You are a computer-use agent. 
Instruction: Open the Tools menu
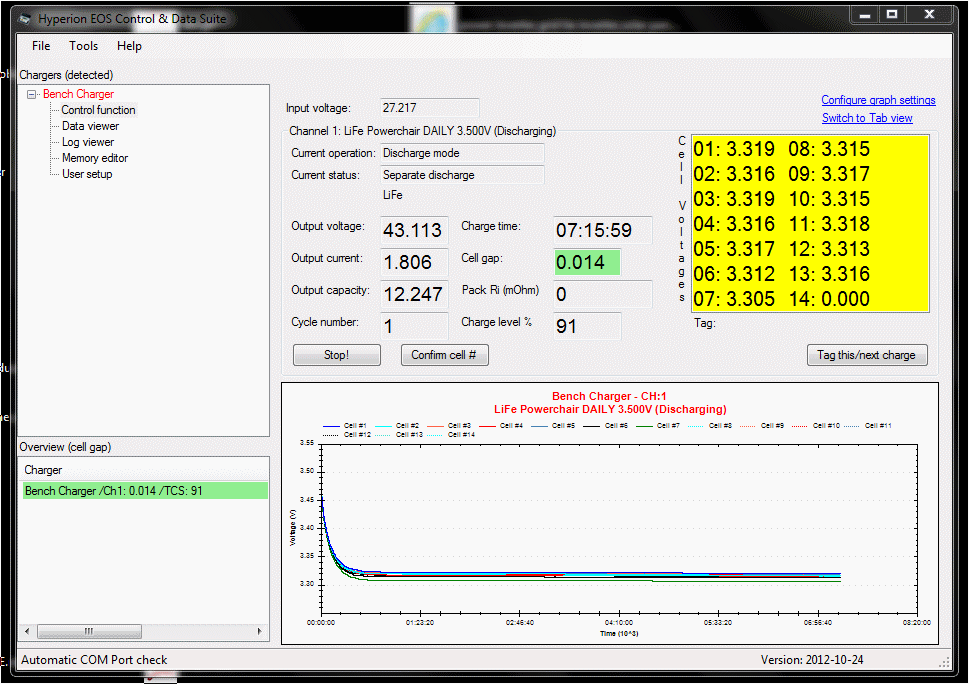(84, 46)
